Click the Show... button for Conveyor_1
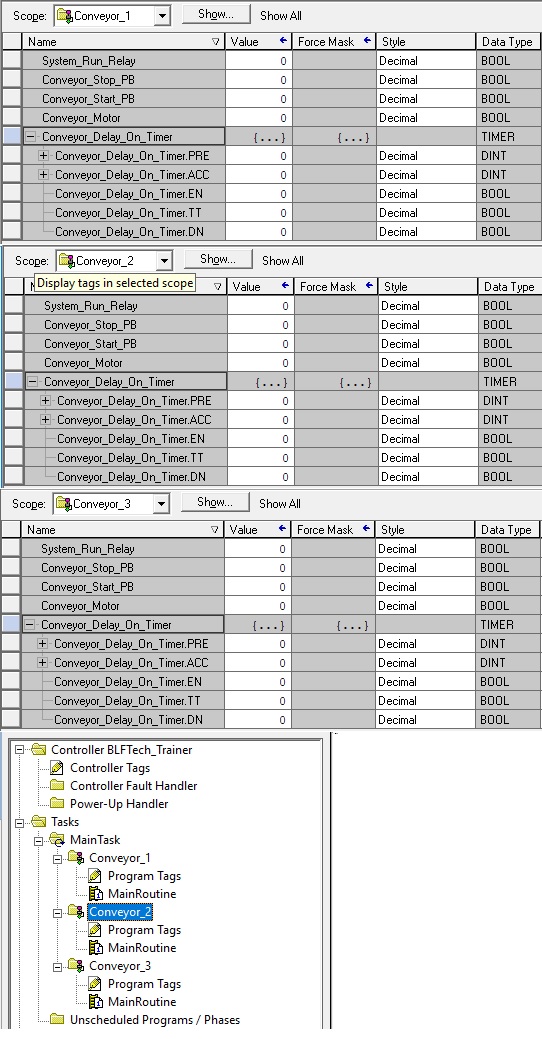The image size is (542, 1039). click(x=216, y=14)
